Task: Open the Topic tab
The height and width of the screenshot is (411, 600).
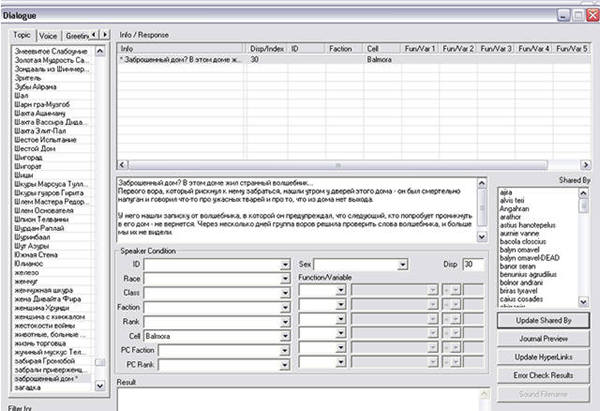Action: point(21,35)
